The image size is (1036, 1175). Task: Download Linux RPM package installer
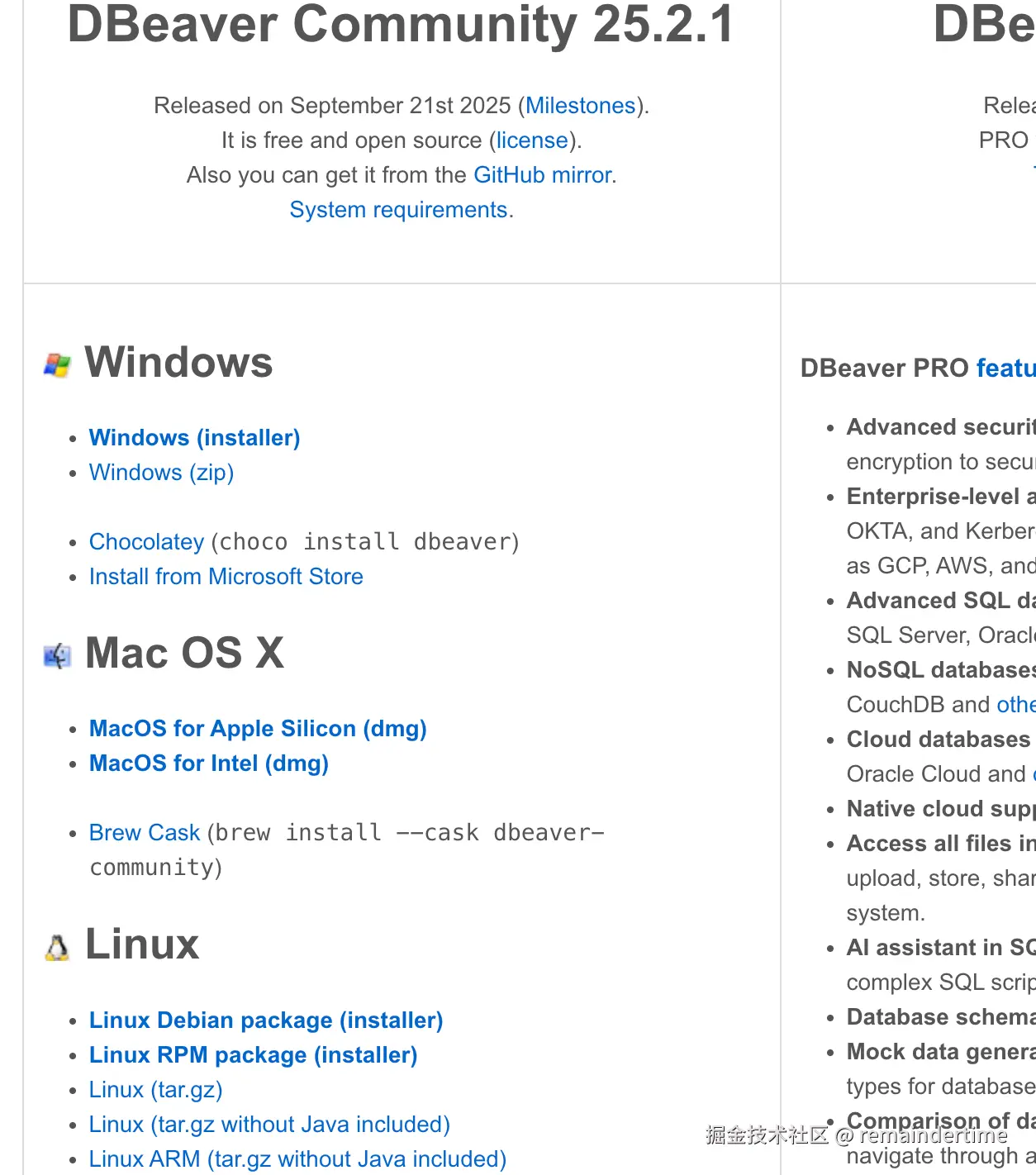coord(254,1055)
